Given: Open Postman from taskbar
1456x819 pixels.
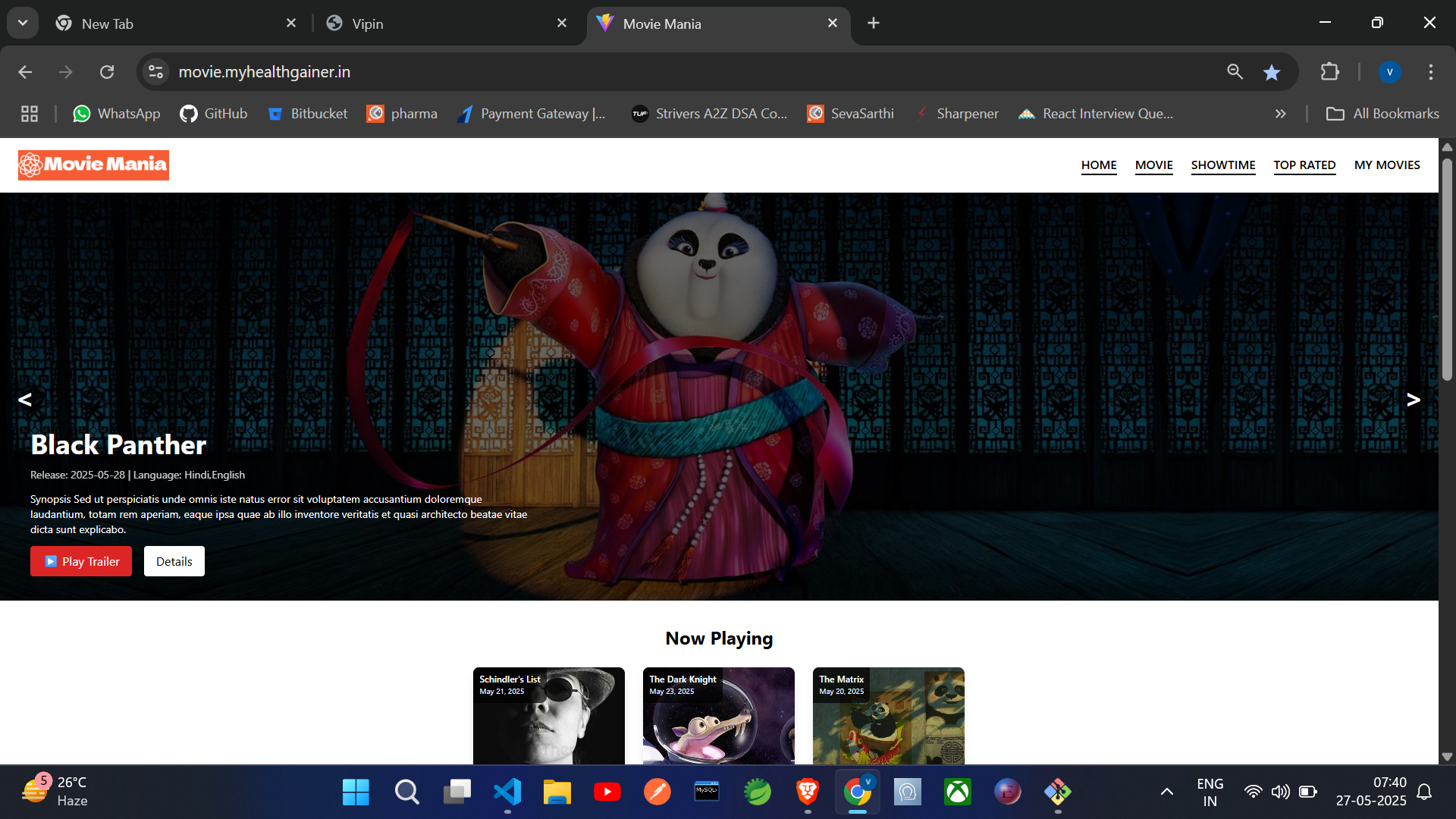Looking at the screenshot, I should click(x=657, y=792).
